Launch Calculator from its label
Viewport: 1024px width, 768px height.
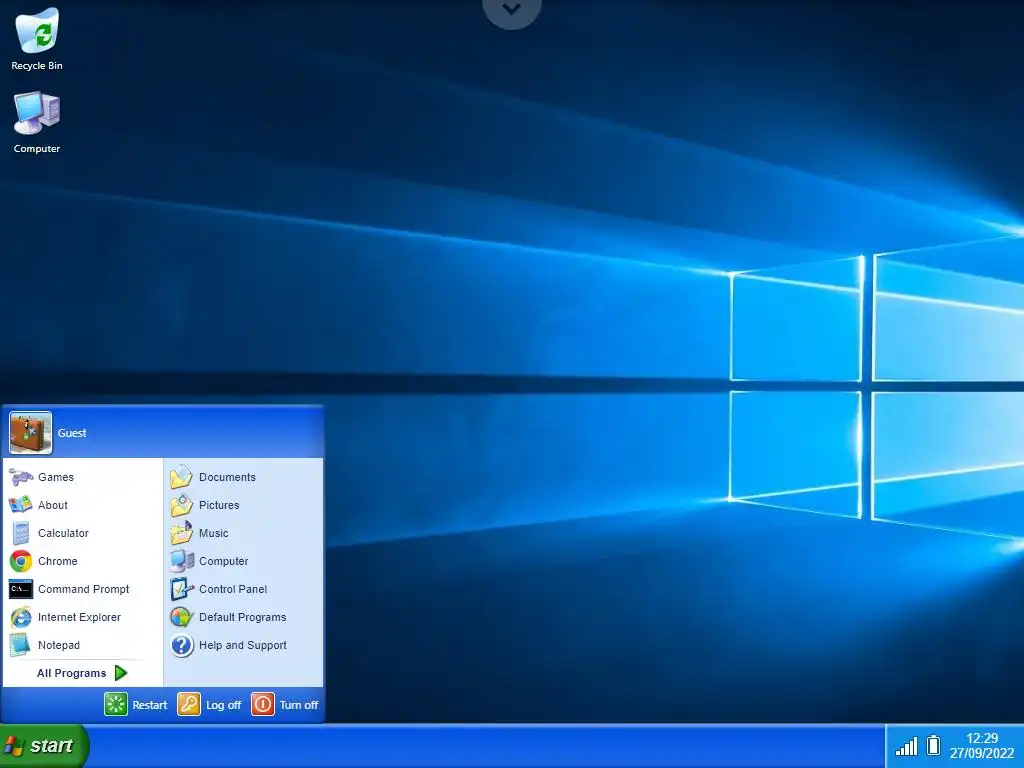(x=63, y=534)
